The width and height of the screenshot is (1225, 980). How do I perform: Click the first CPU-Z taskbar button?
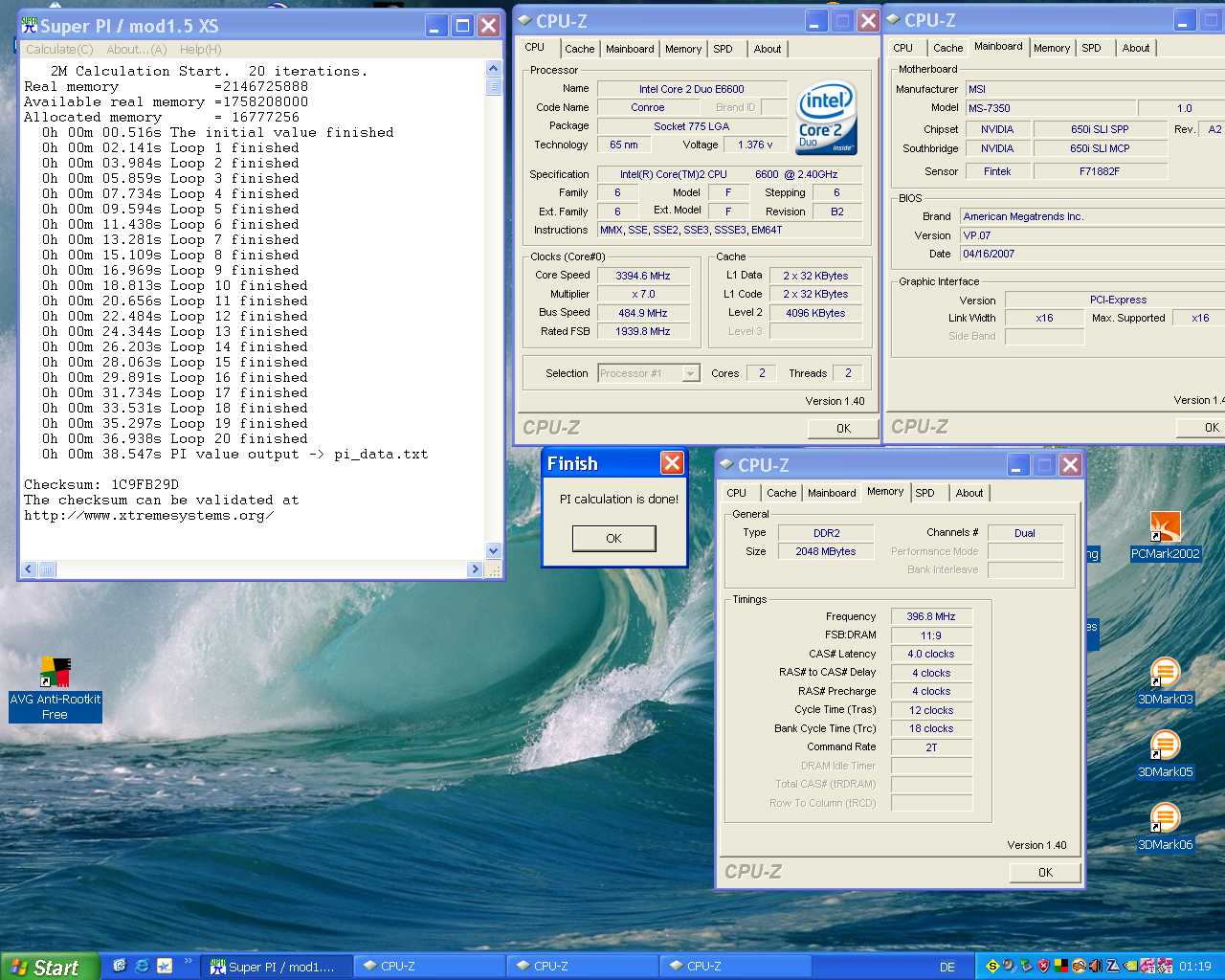pos(429,967)
